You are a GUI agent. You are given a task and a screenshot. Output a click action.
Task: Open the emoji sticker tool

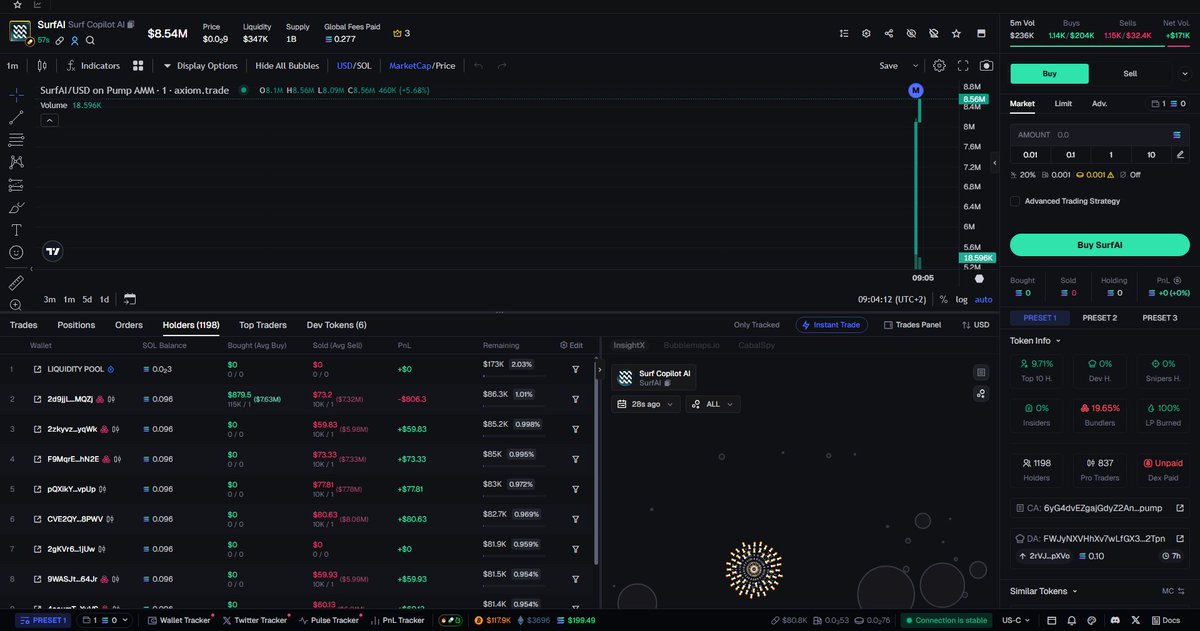click(16, 253)
